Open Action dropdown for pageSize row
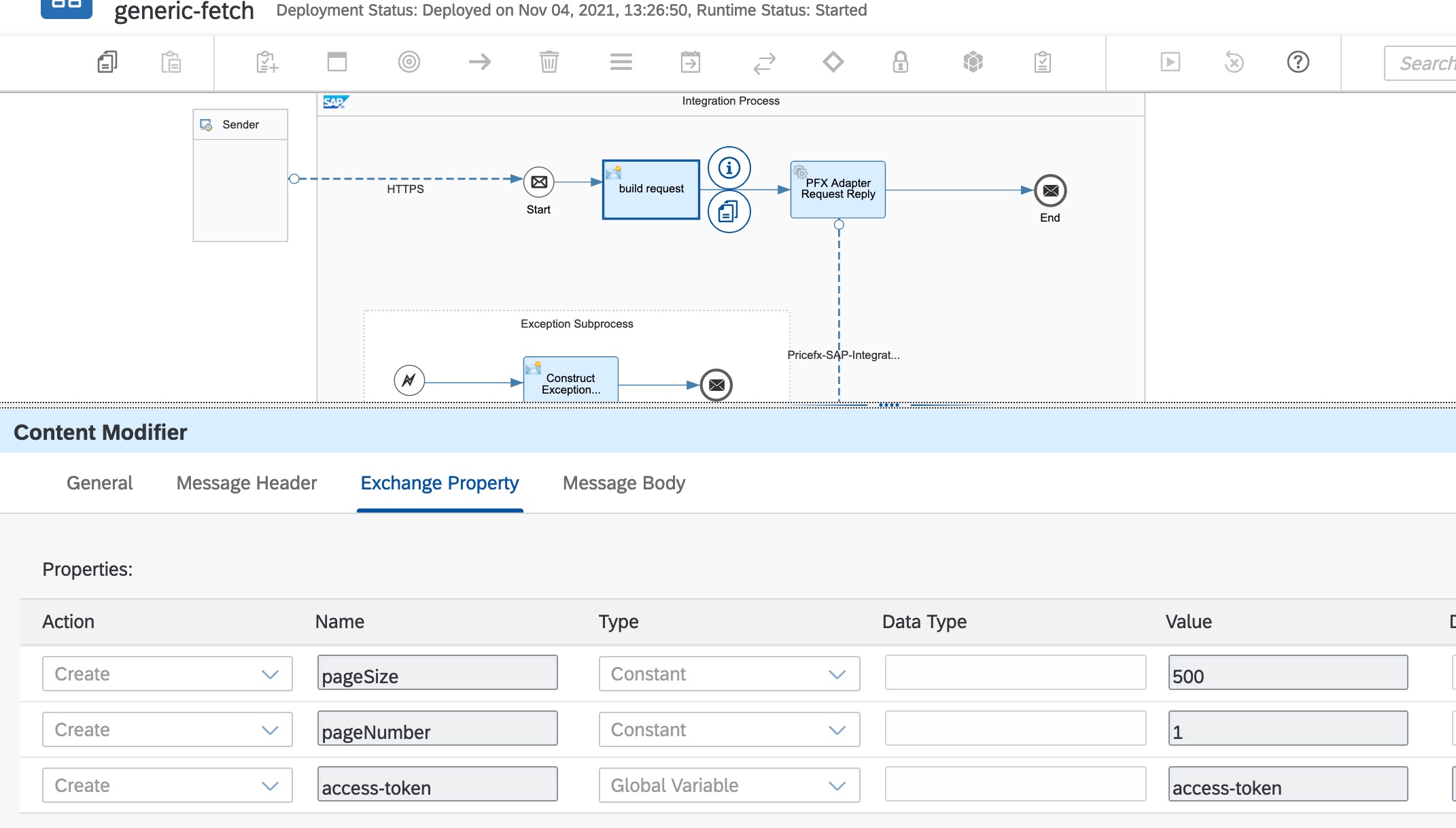The image size is (1456, 828). pos(167,674)
